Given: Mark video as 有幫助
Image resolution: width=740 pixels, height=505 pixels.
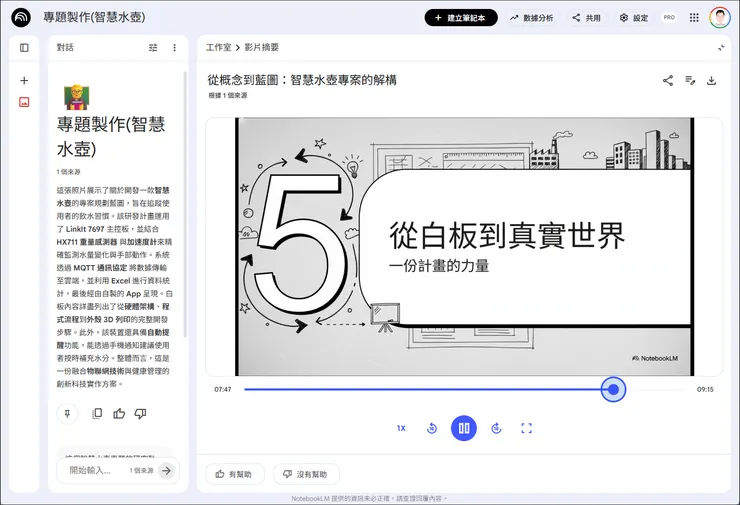Looking at the screenshot, I should point(235,474).
